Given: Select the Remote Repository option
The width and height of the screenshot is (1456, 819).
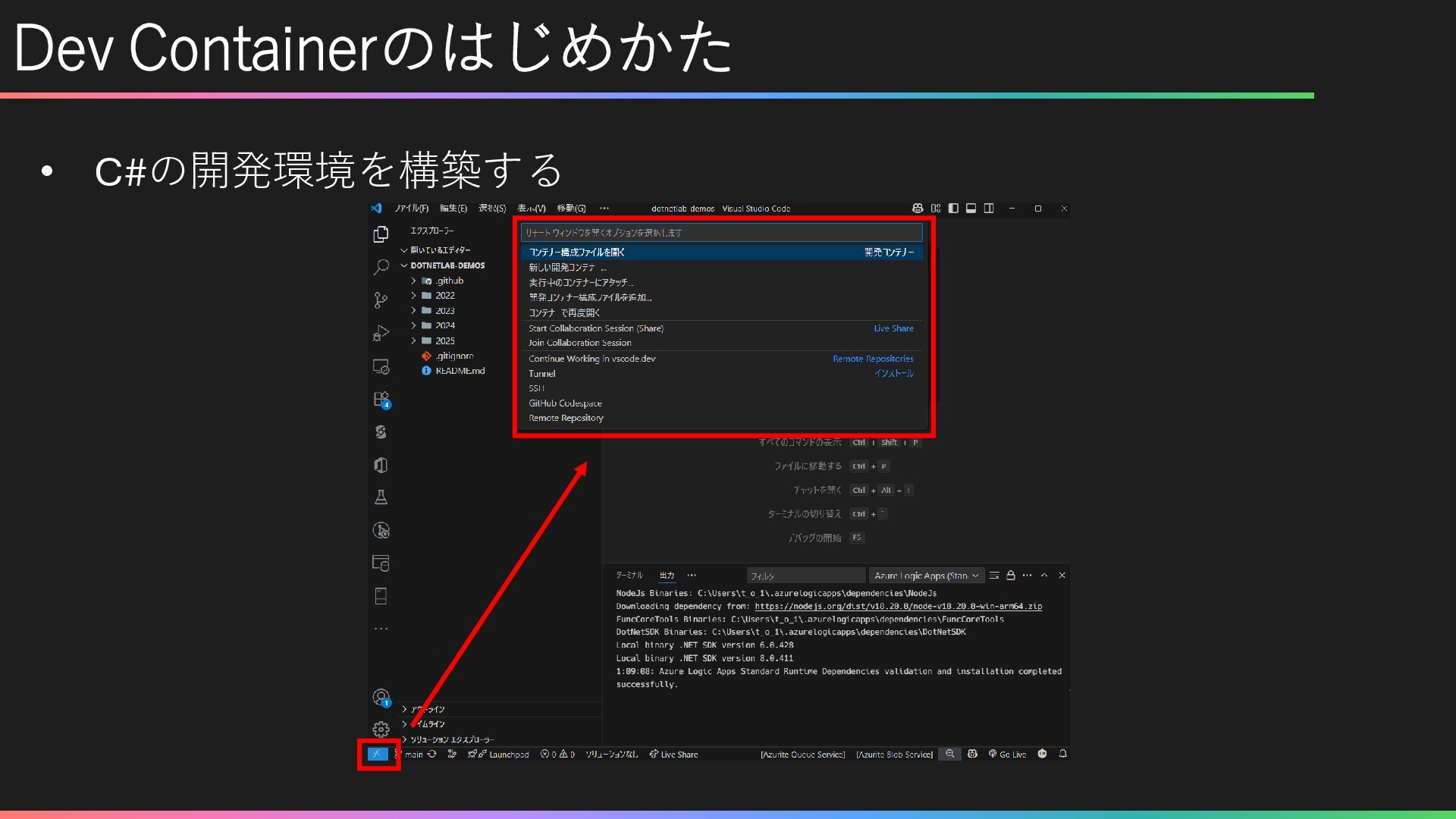Looking at the screenshot, I should click(722, 418).
